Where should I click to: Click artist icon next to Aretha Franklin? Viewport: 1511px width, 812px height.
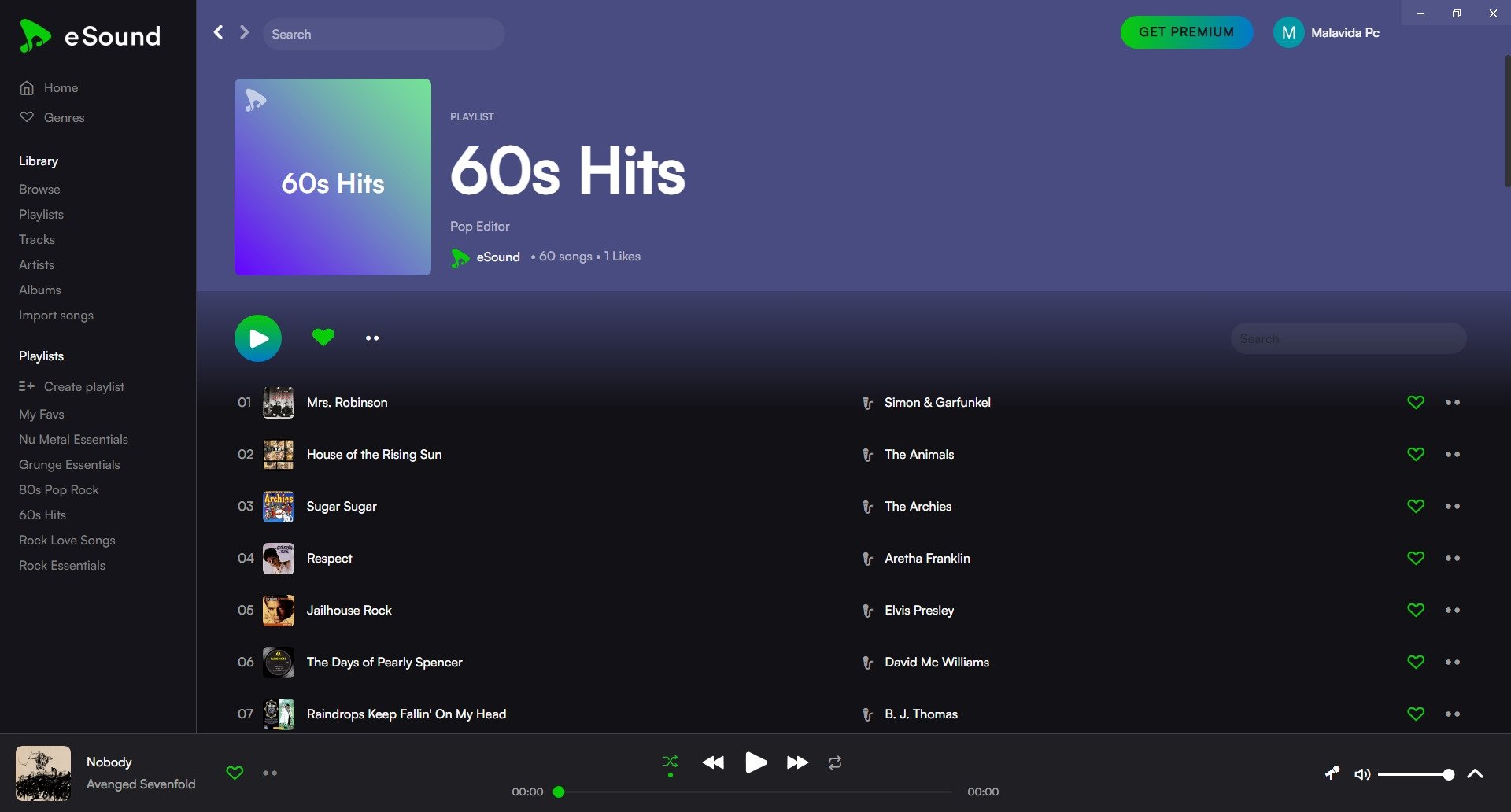point(867,559)
